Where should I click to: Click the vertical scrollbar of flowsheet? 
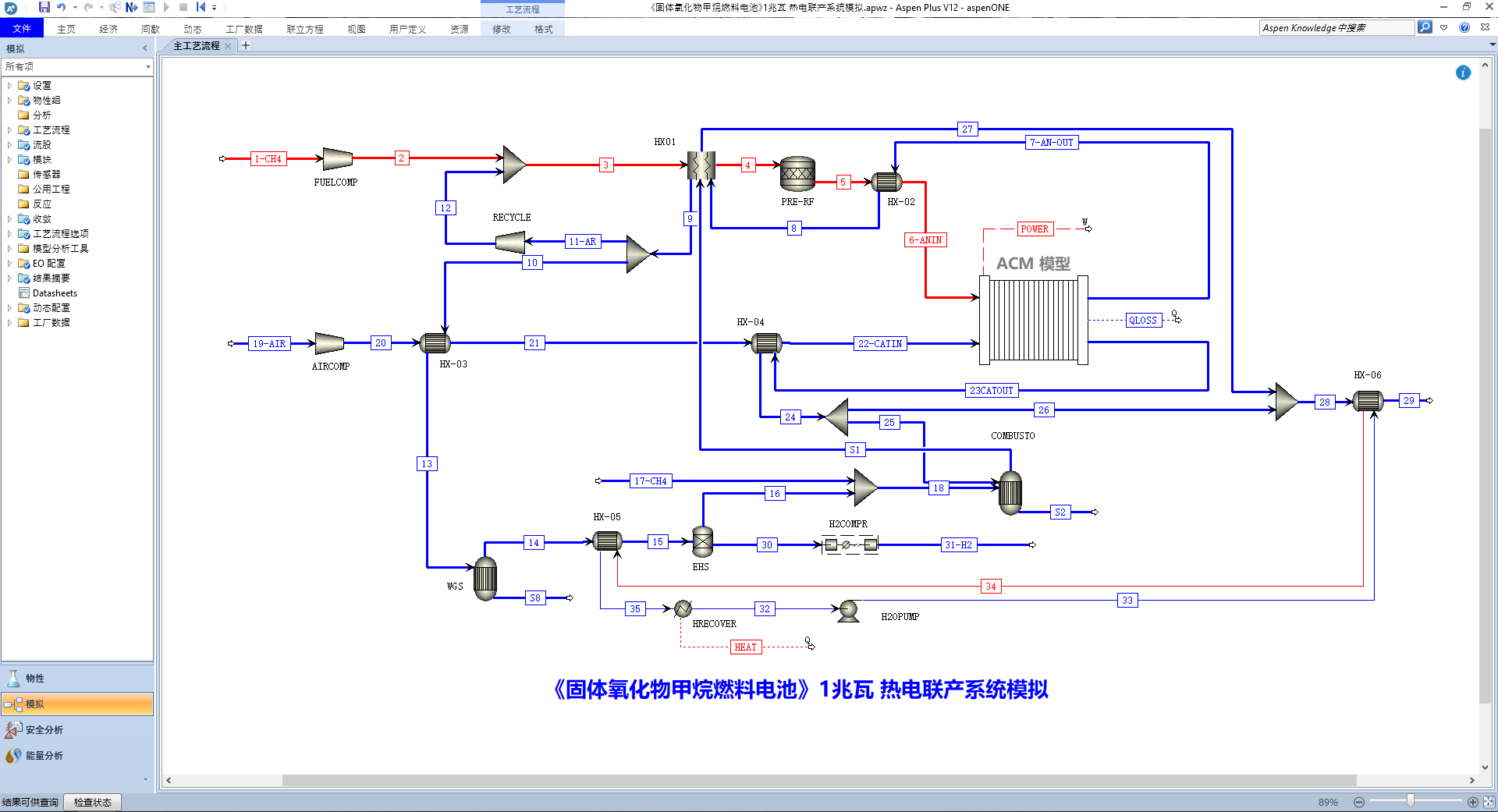[x=1485, y=416]
